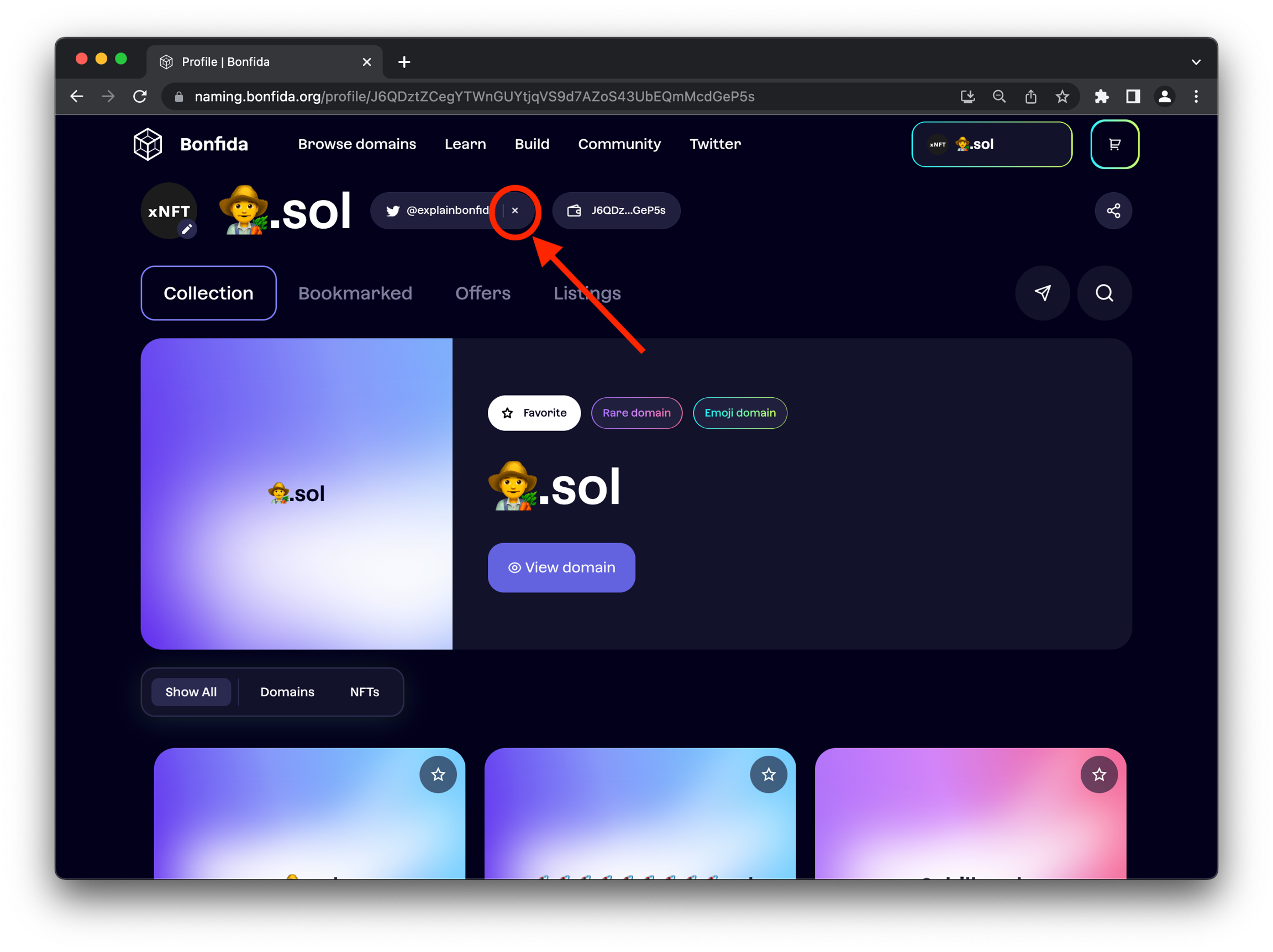Edit profile picture with pencil icon
The height and width of the screenshot is (952, 1273).
[186, 229]
